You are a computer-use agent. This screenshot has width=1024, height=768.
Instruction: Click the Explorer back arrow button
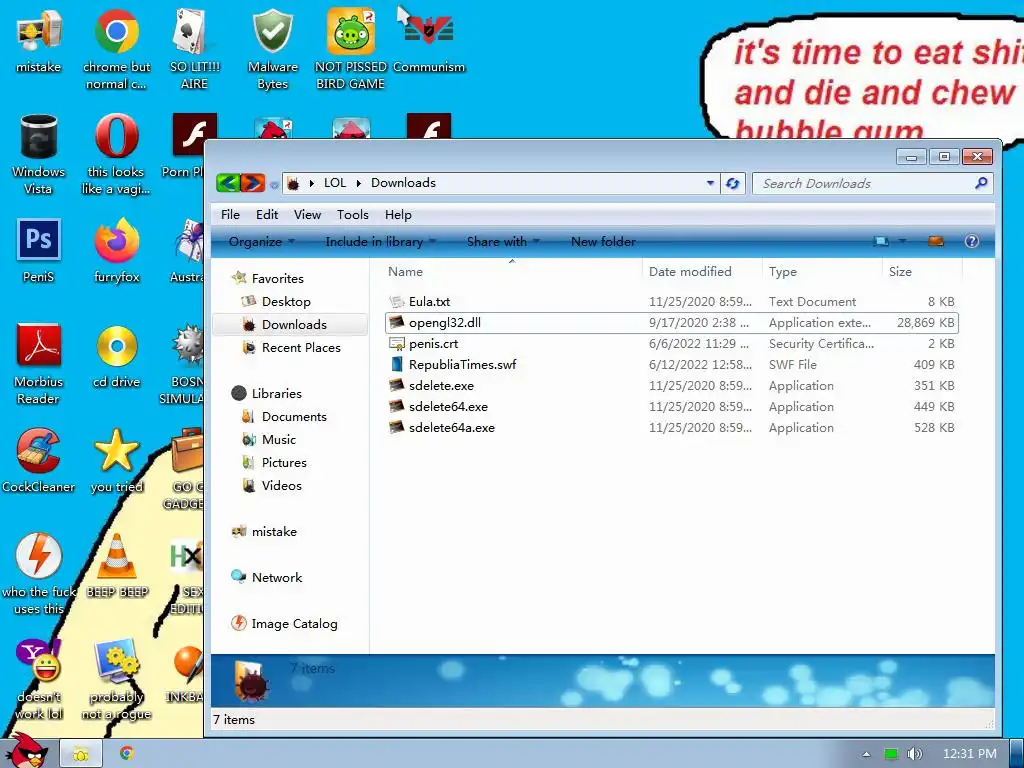click(228, 183)
